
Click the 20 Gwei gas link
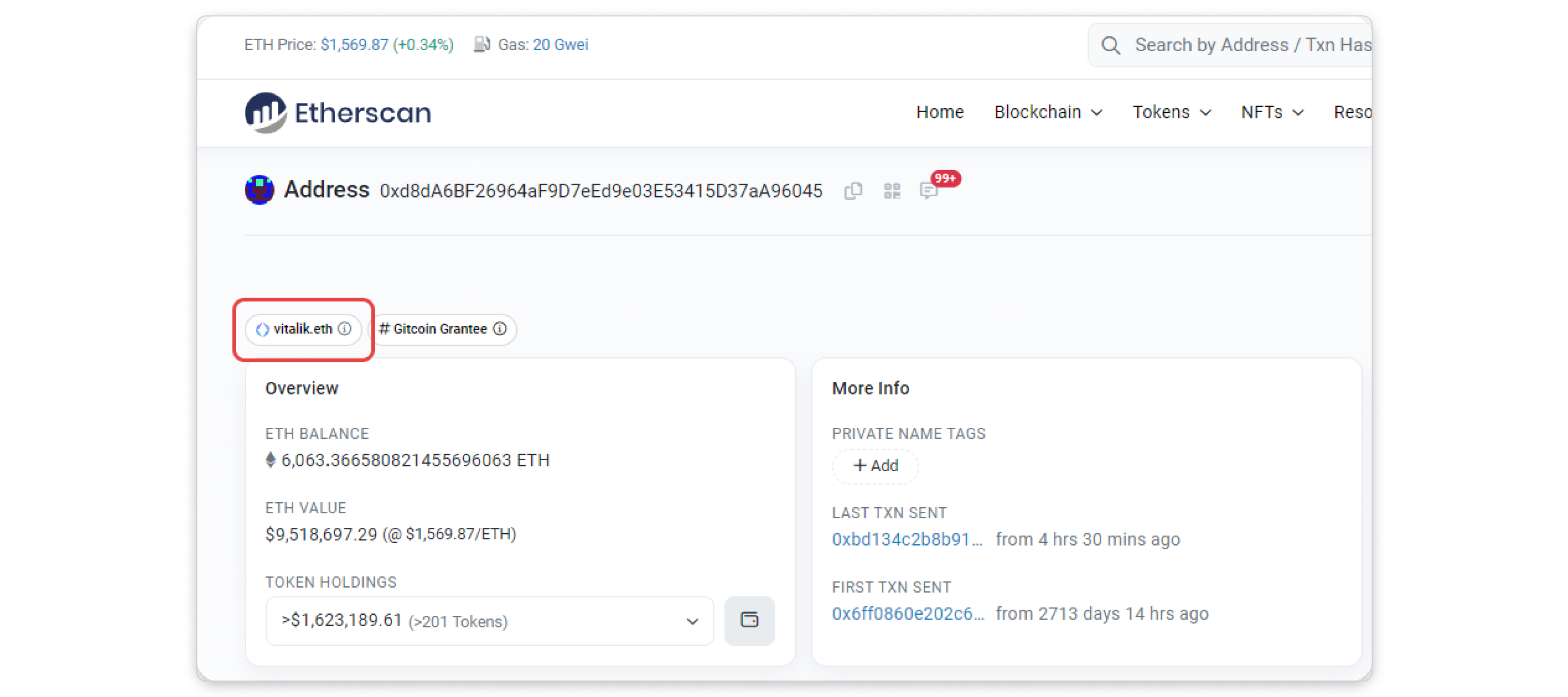point(560,44)
